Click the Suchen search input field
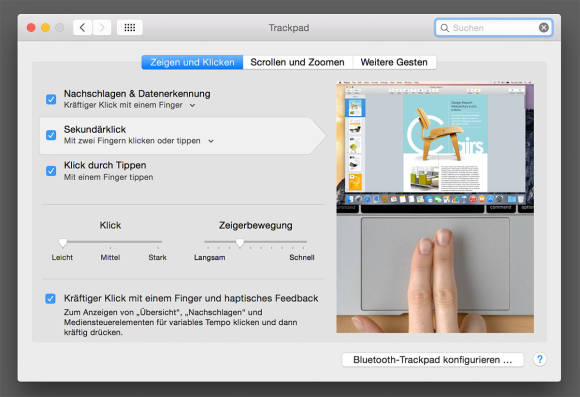The height and width of the screenshot is (397, 580). click(x=494, y=28)
